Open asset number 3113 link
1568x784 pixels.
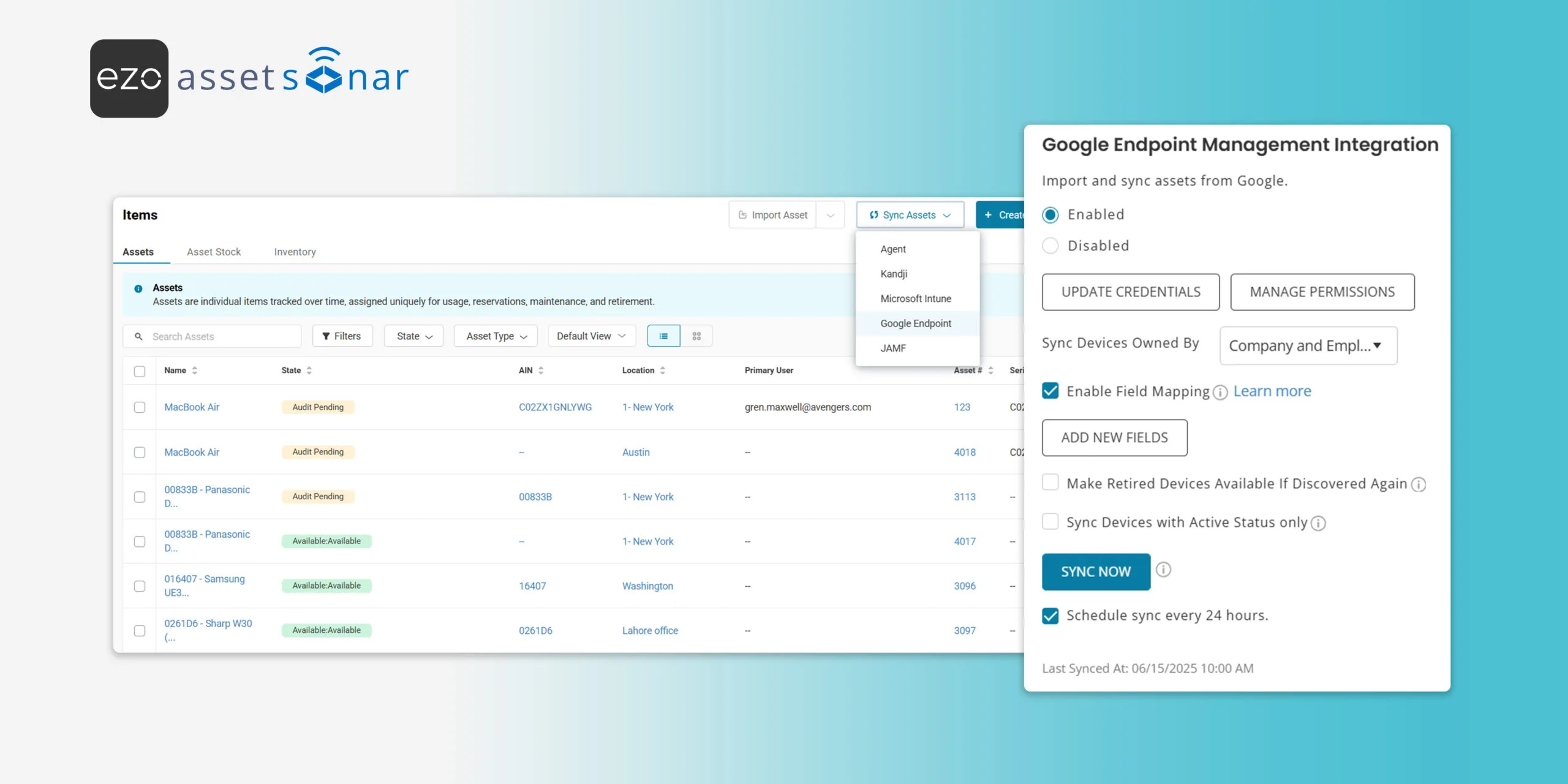(965, 497)
